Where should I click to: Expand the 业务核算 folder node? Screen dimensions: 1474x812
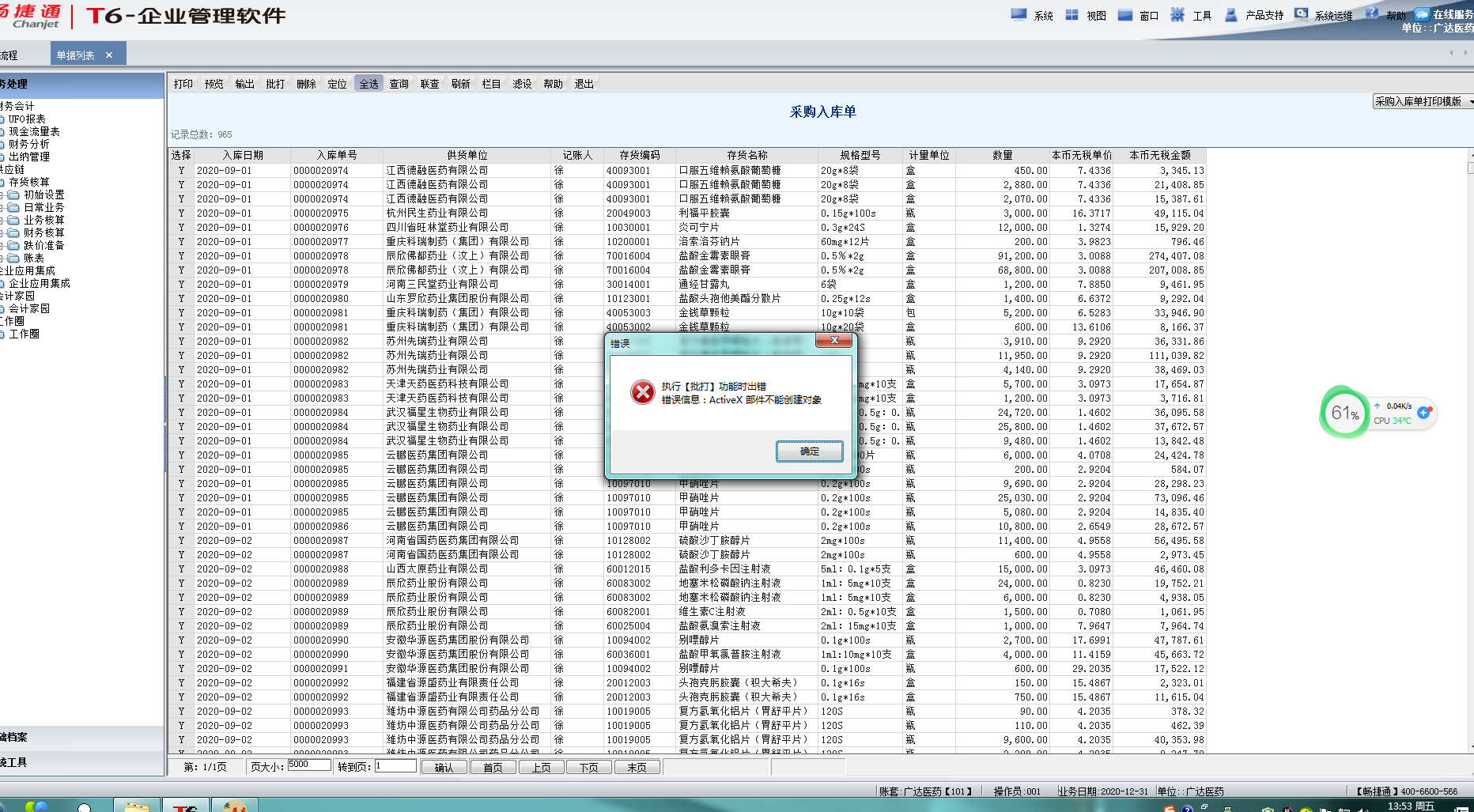(x=2, y=220)
